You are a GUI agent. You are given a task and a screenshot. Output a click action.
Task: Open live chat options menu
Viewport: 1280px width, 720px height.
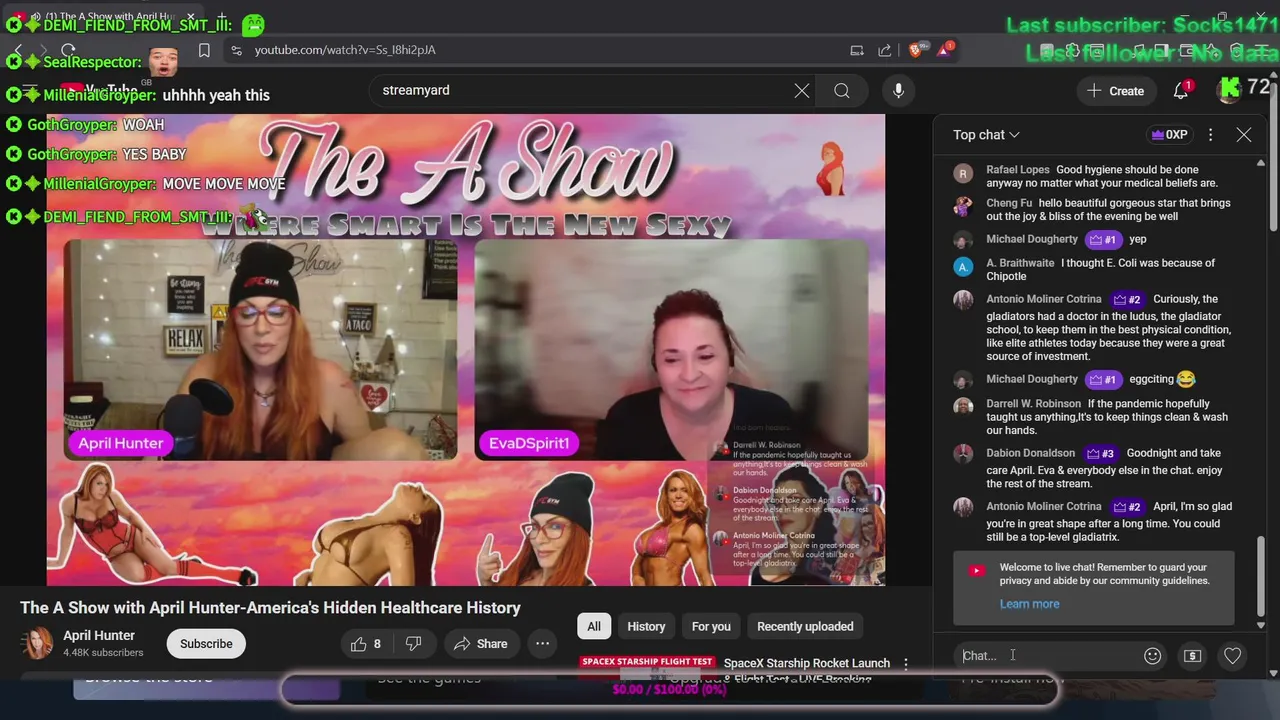[1210, 135]
